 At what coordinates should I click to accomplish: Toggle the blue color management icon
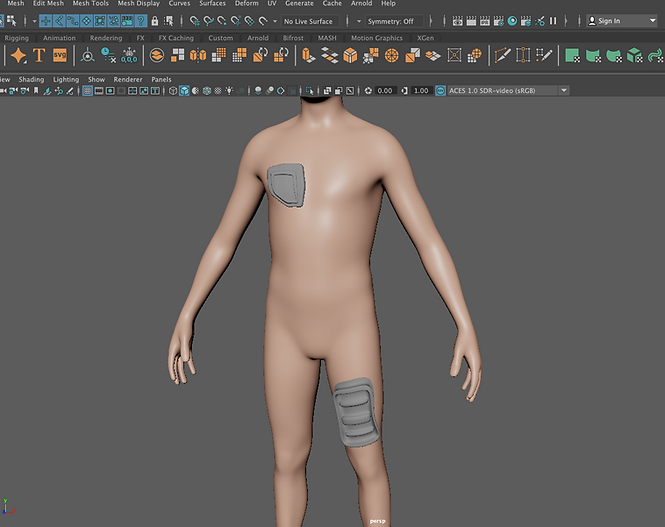coord(441,90)
